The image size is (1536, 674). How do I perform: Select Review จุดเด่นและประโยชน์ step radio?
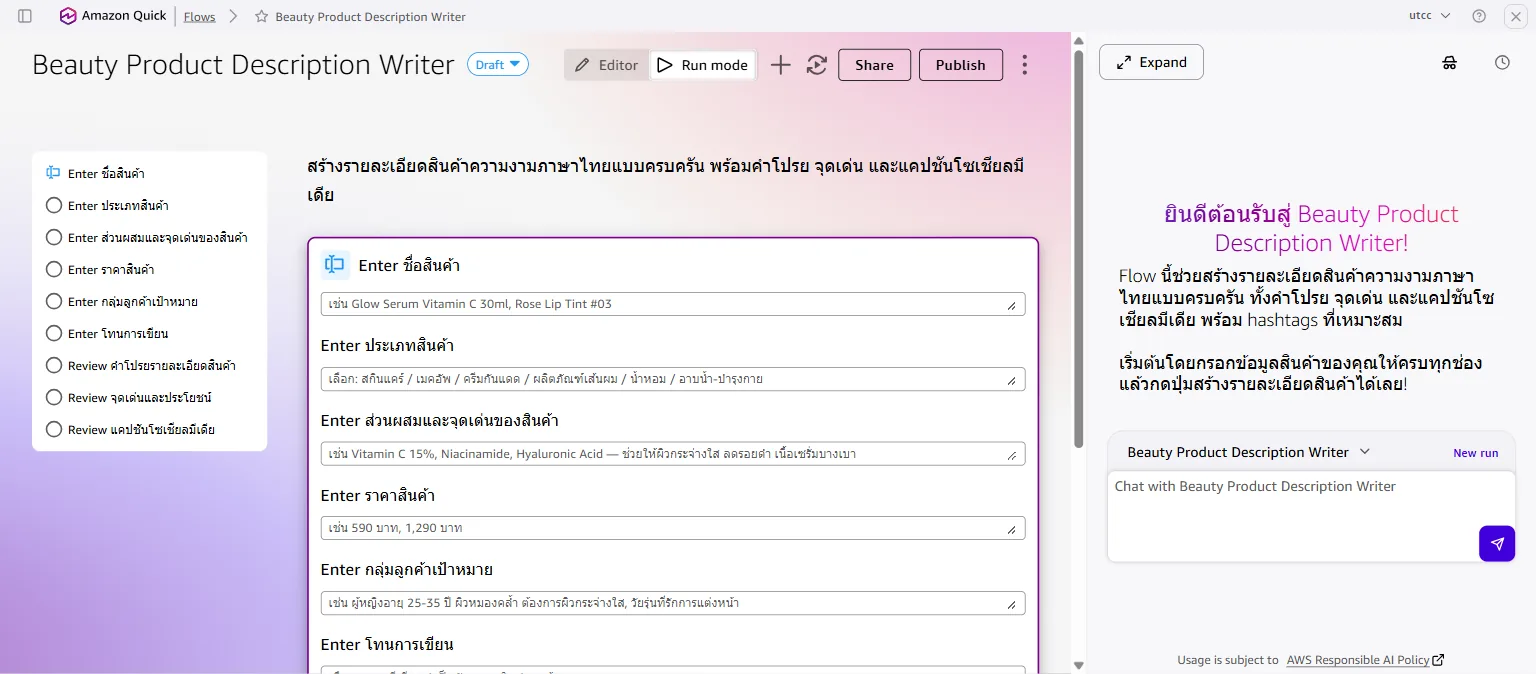coord(54,397)
